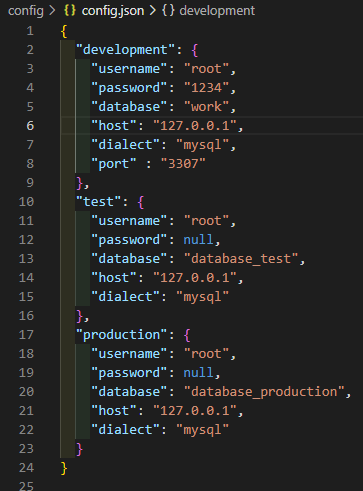Click line number 1 in gutter
Screen dimensions: 363x491
click(x=30, y=31)
